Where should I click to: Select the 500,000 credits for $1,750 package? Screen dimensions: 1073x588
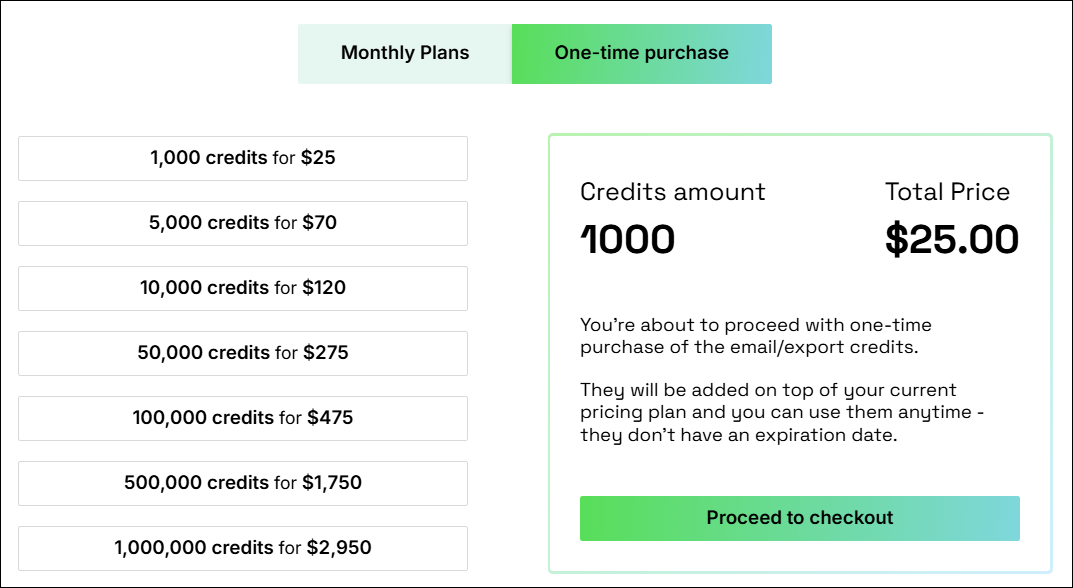click(x=243, y=483)
